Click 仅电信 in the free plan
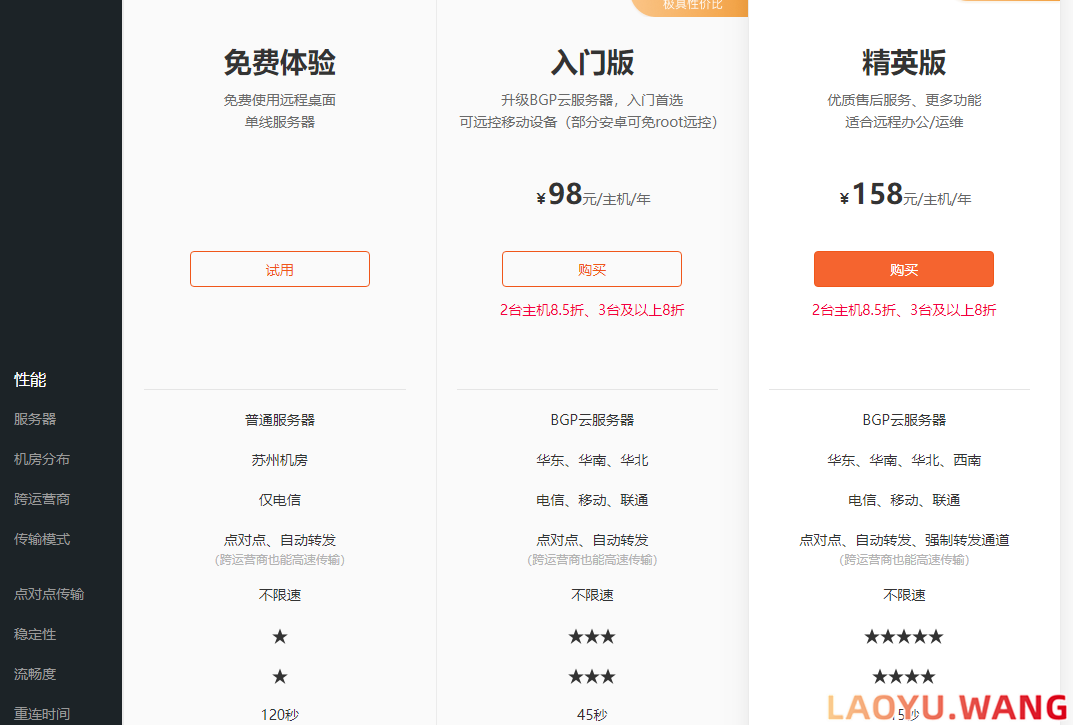Screen dimensions: 1073x725 coord(280,500)
